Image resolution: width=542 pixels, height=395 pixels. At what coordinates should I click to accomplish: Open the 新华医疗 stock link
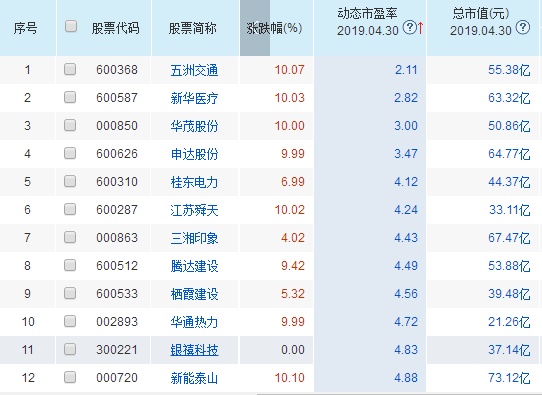tap(194, 98)
